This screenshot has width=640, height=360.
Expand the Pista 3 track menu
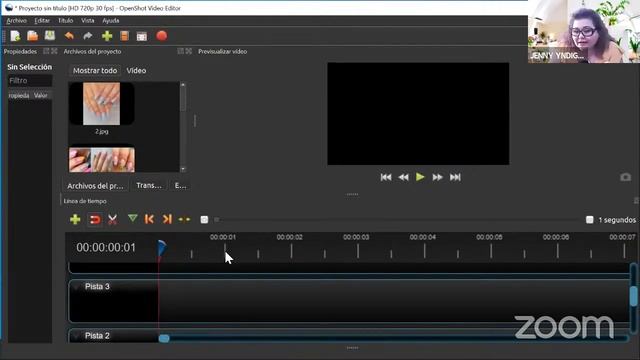coord(76,287)
